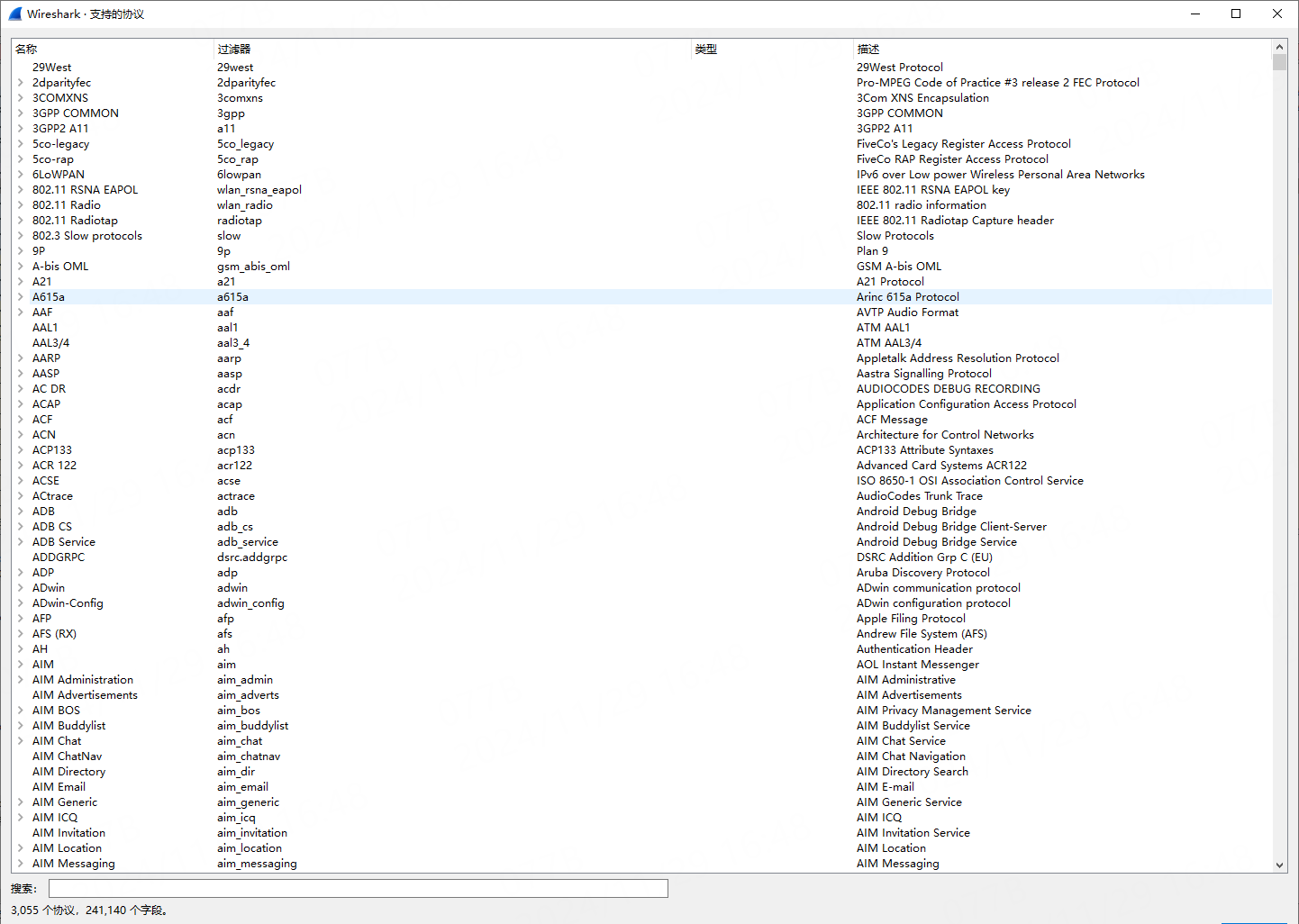Select the AIM Email row
Screen dimensions: 1299x924
[641, 787]
